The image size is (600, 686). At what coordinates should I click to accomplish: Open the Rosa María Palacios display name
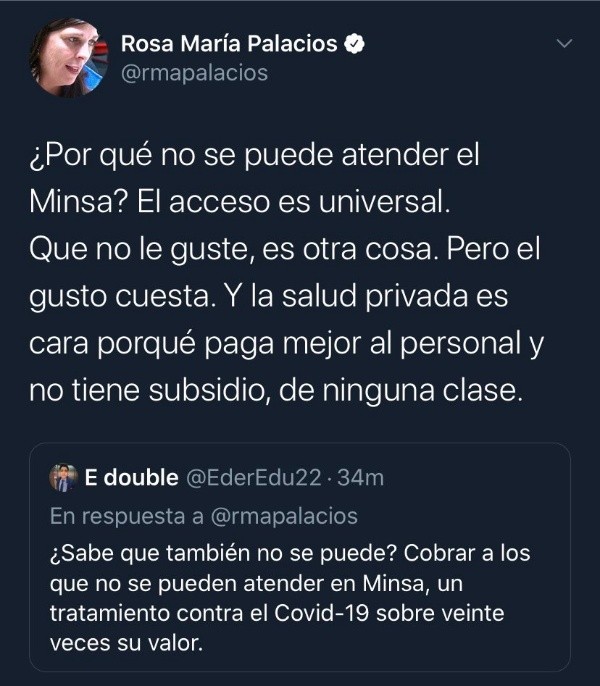229,44
